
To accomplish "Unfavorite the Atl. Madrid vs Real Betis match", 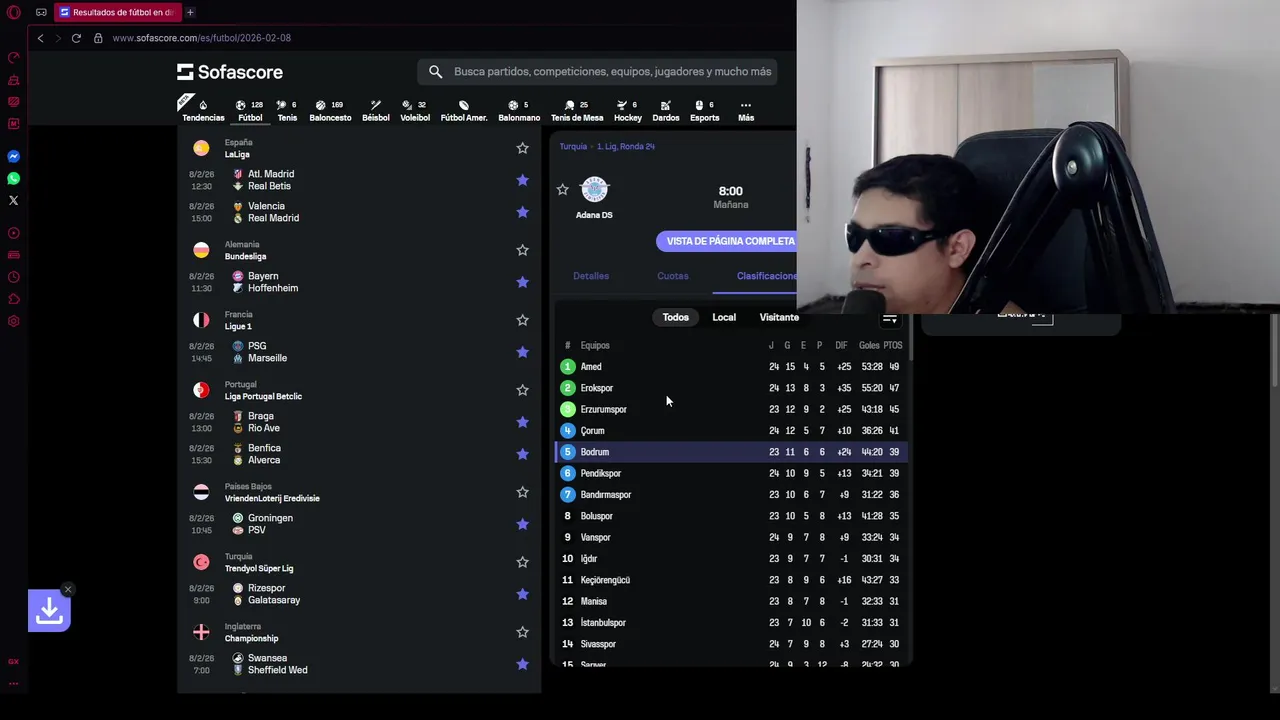I will [522, 180].
